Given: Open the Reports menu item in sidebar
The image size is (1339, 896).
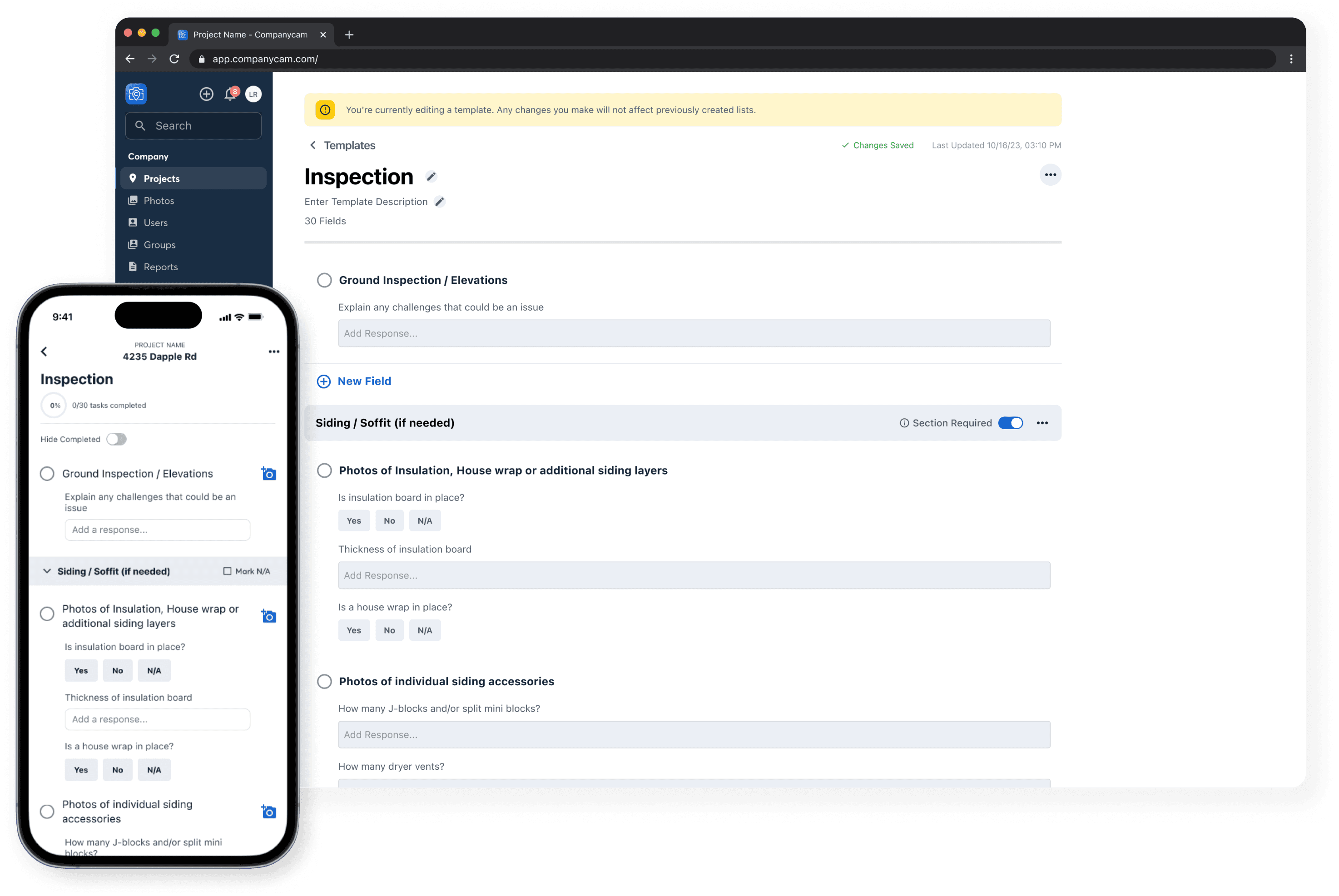Looking at the screenshot, I should (x=160, y=266).
